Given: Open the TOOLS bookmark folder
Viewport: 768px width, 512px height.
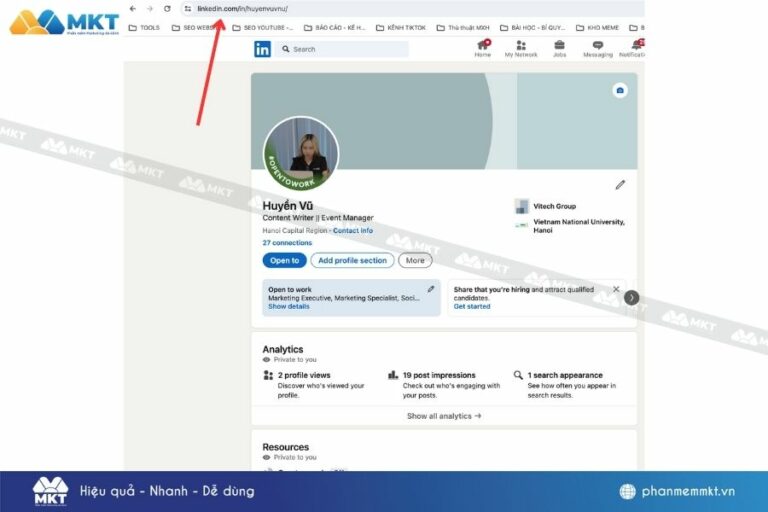Looking at the screenshot, I should [x=144, y=28].
